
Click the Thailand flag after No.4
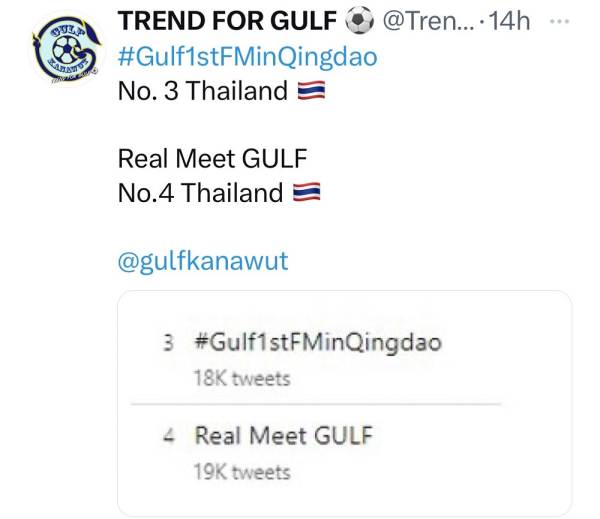(306, 193)
